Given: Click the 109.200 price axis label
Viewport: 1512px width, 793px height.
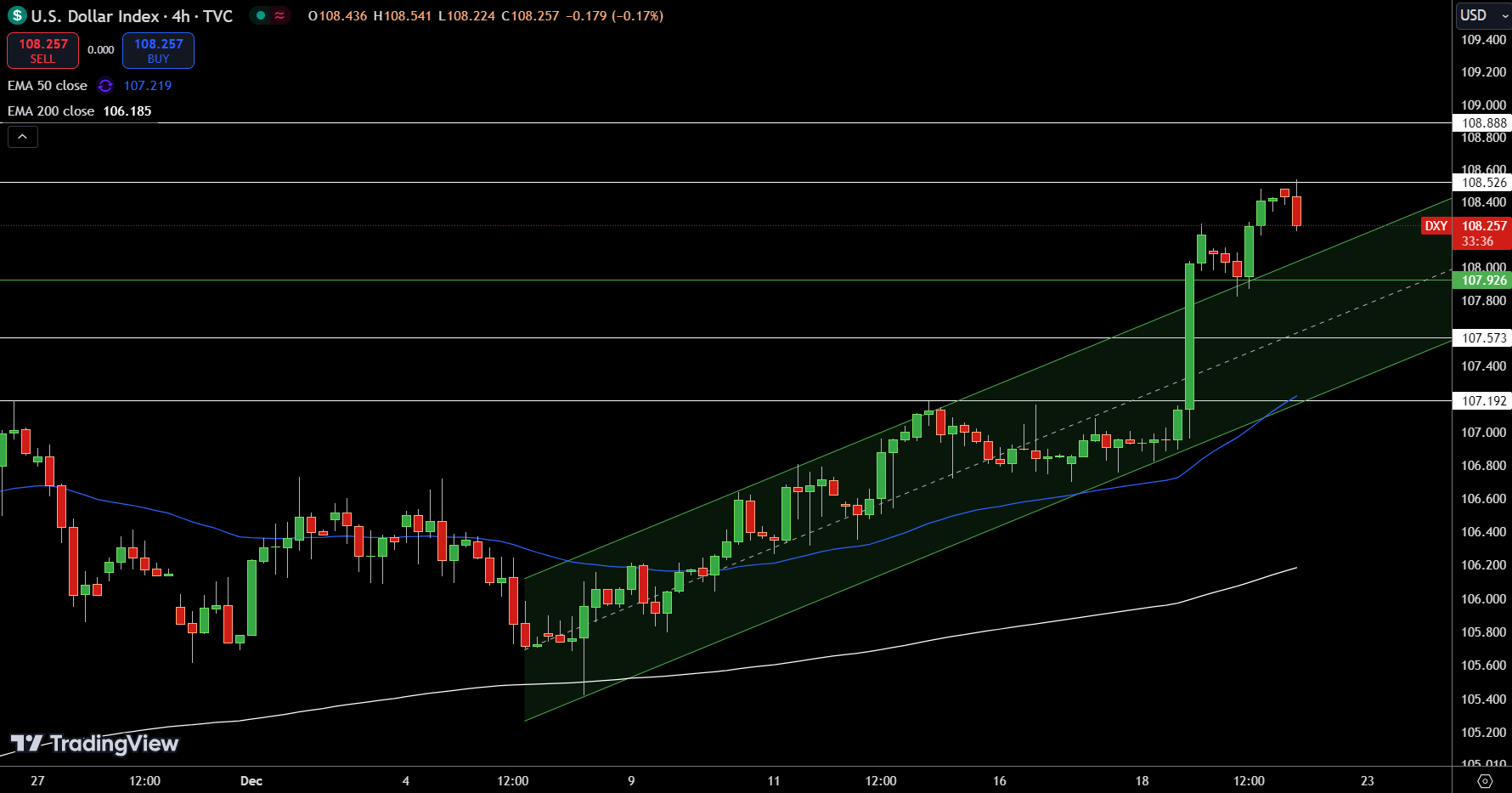Looking at the screenshot, I should tap(1483, 72).
